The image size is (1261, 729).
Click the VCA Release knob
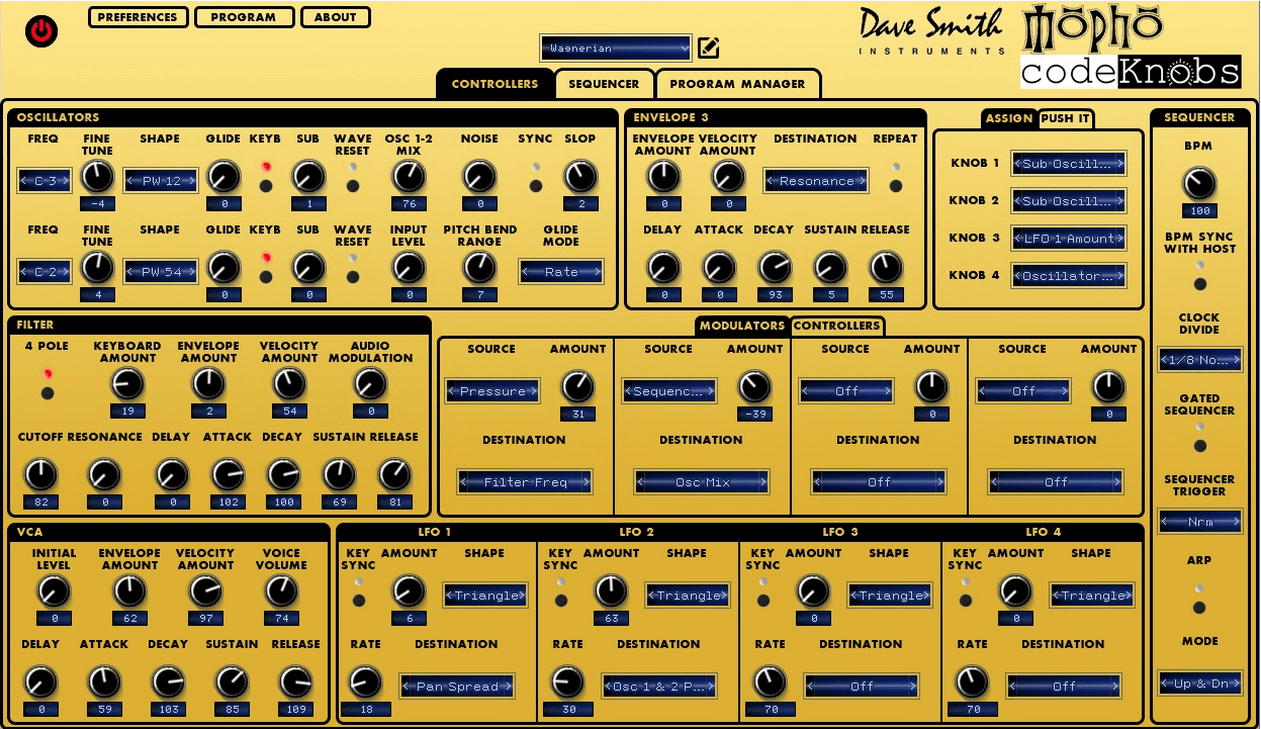(295, 682)
